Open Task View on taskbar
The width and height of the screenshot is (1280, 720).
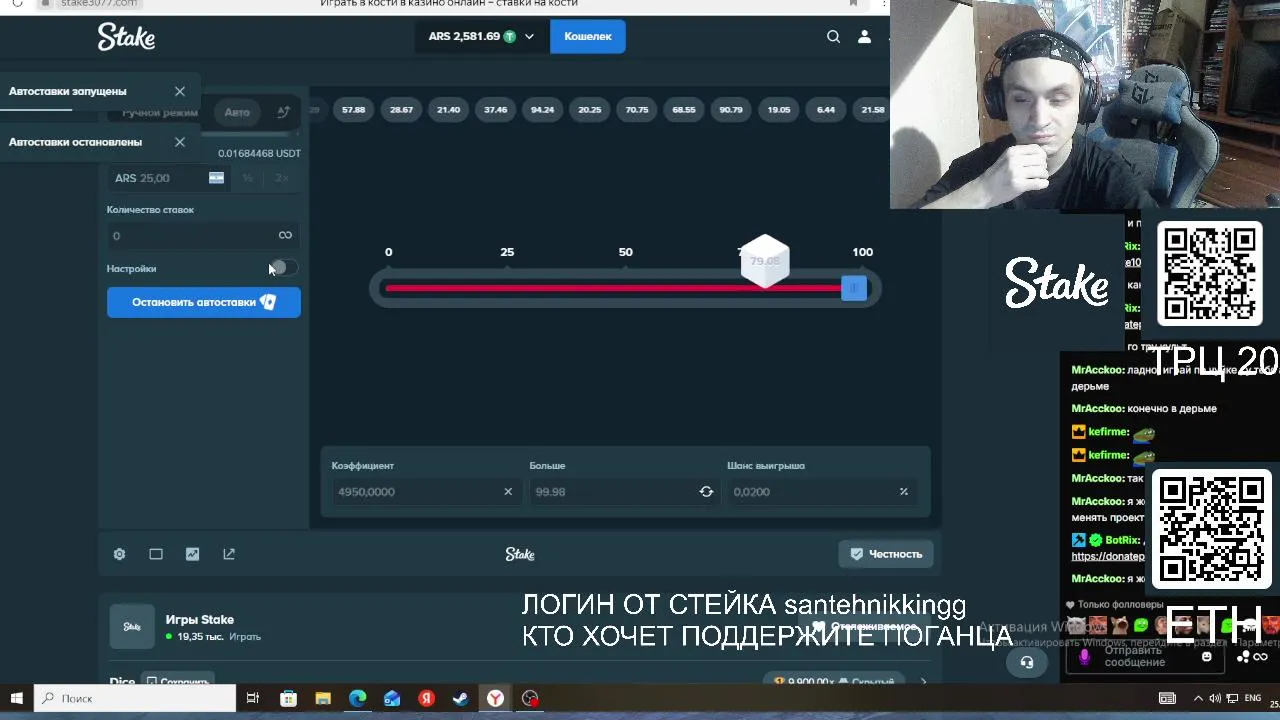(253, 698)
